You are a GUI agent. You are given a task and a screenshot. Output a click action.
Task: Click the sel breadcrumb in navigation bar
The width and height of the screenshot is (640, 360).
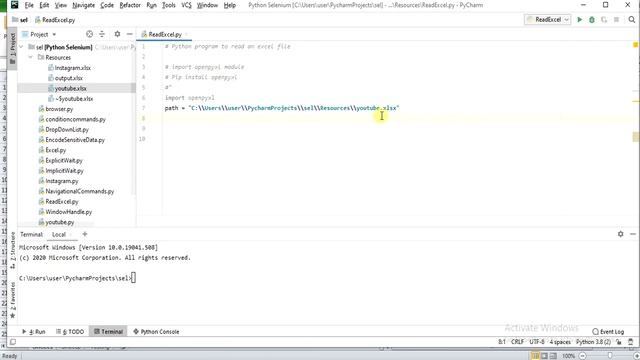(x=20, y=20)
